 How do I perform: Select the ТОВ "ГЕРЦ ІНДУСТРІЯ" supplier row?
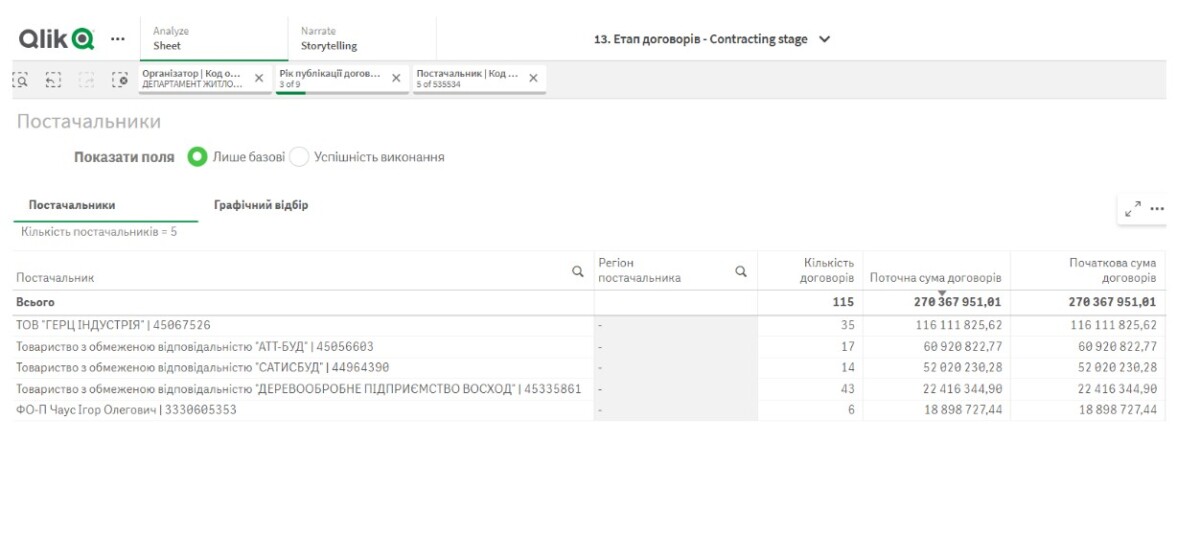114,325
